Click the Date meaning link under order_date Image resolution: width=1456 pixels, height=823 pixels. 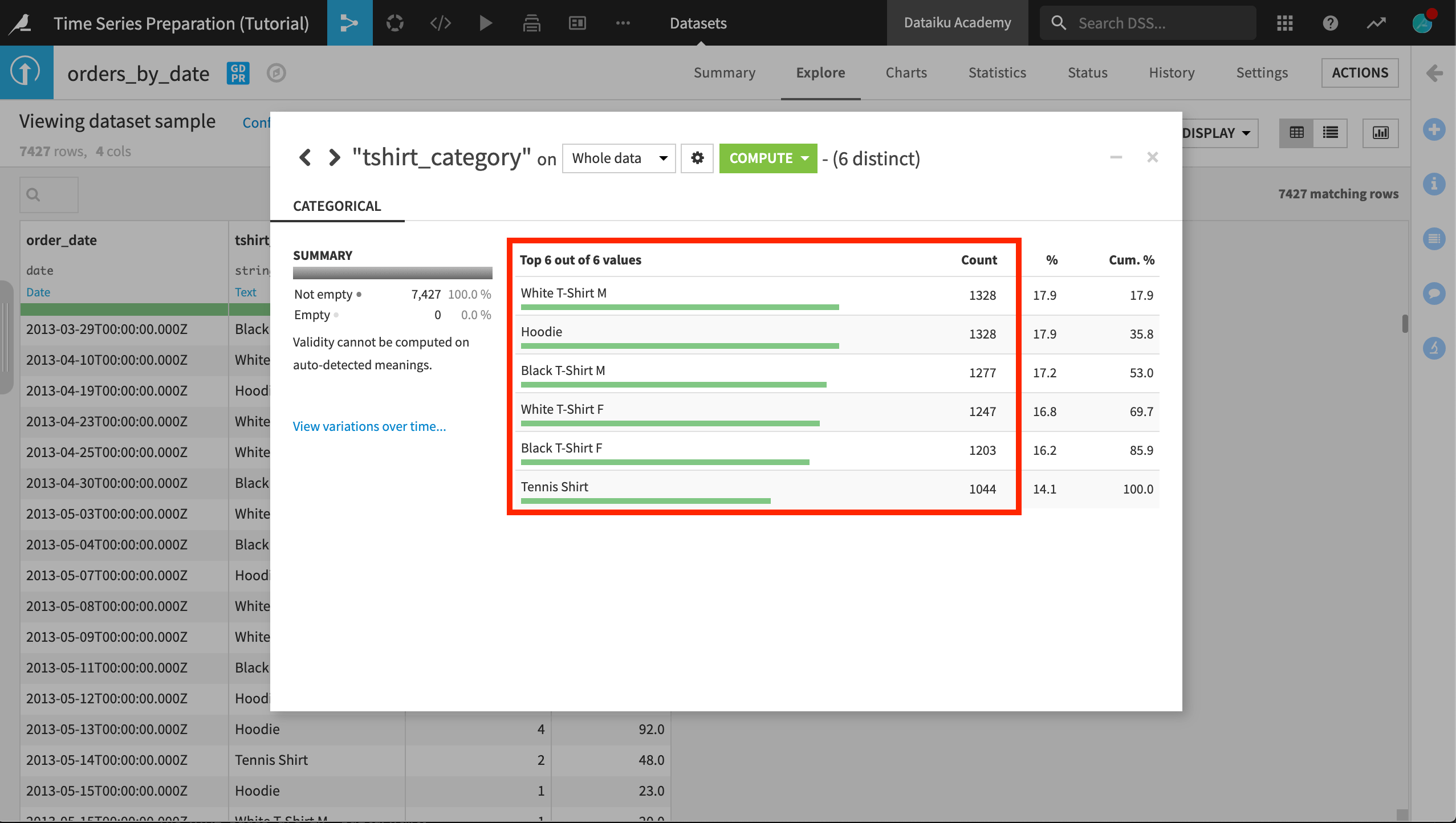click(38, 292)
